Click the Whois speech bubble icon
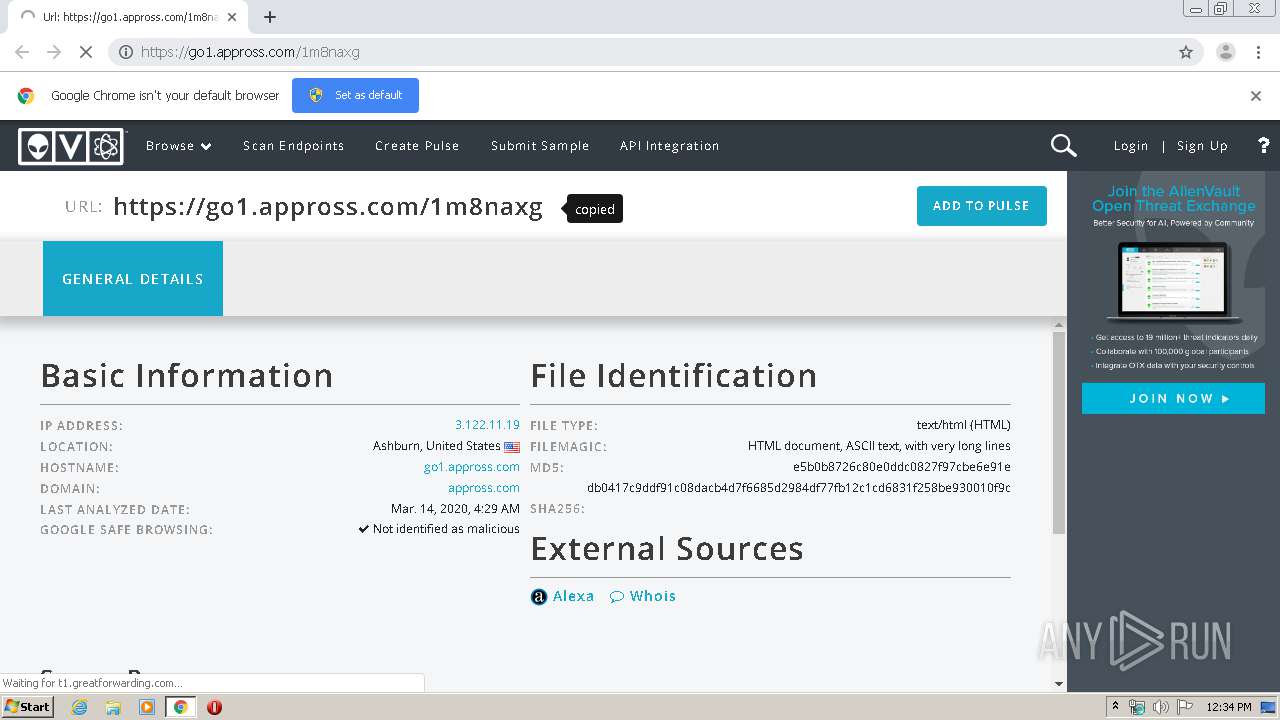 click(x=617, y=597)
